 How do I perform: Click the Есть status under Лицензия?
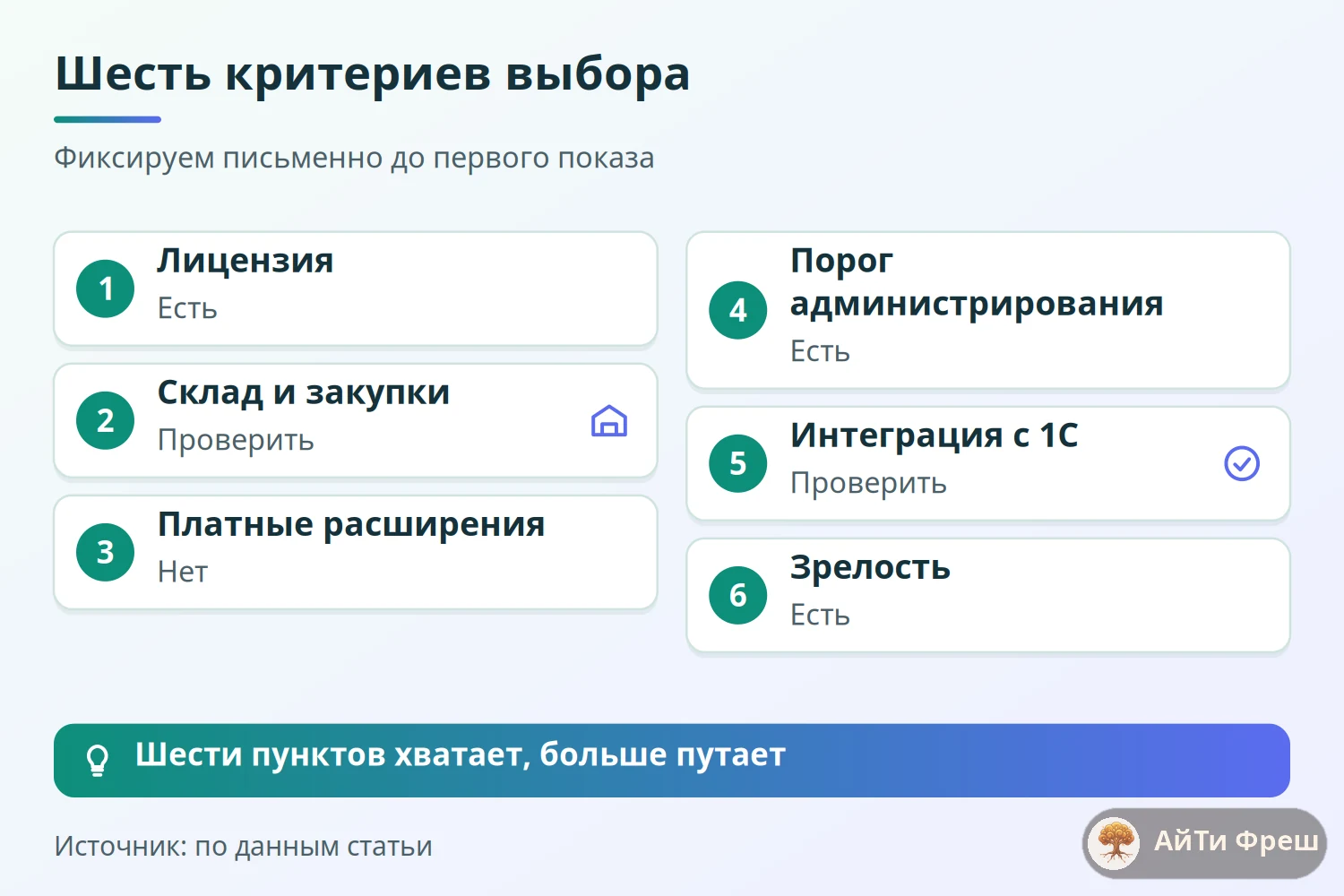coord(187,308)
